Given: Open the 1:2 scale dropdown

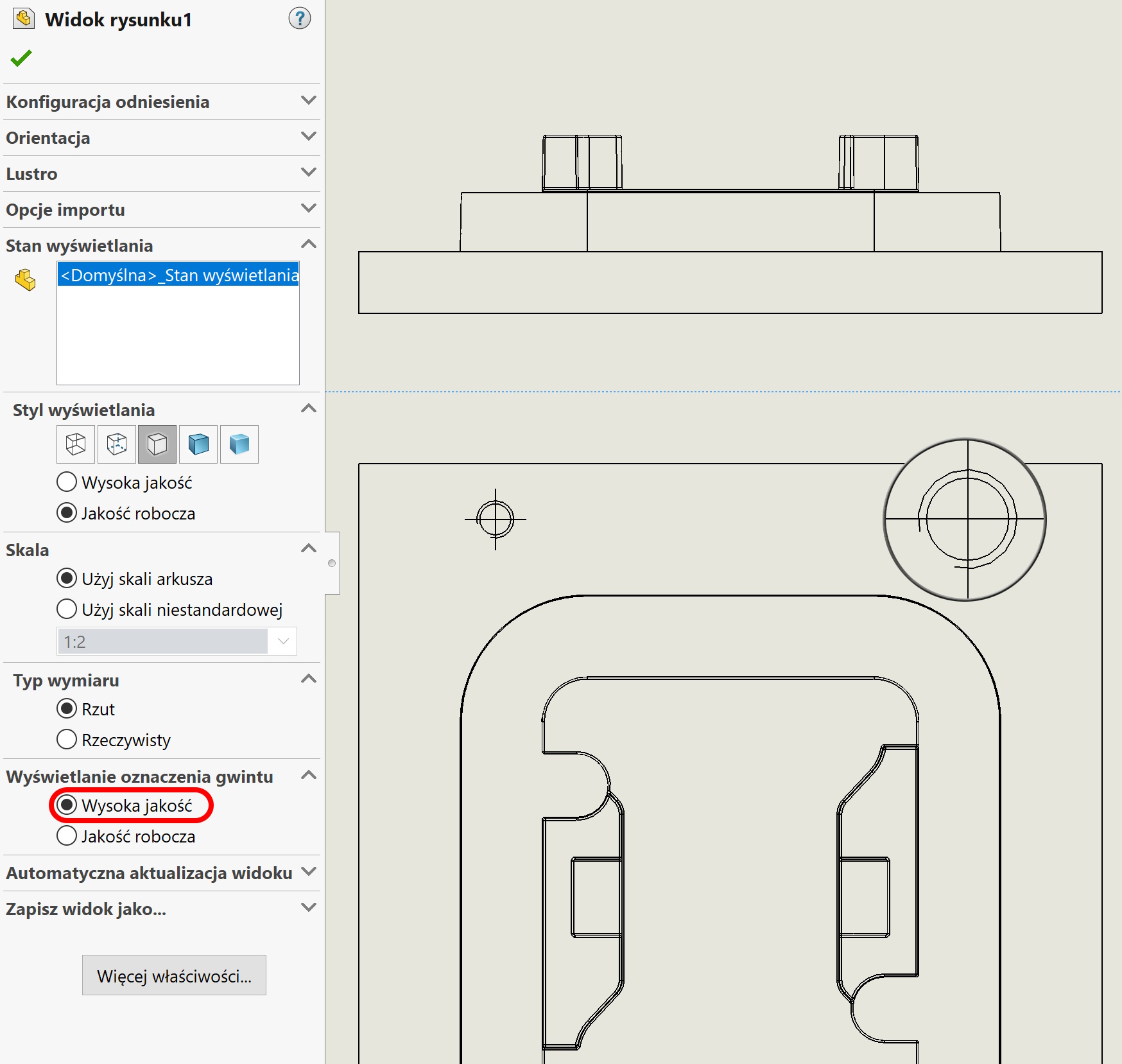Looking at the screenshot, I should tap(283, 641).
